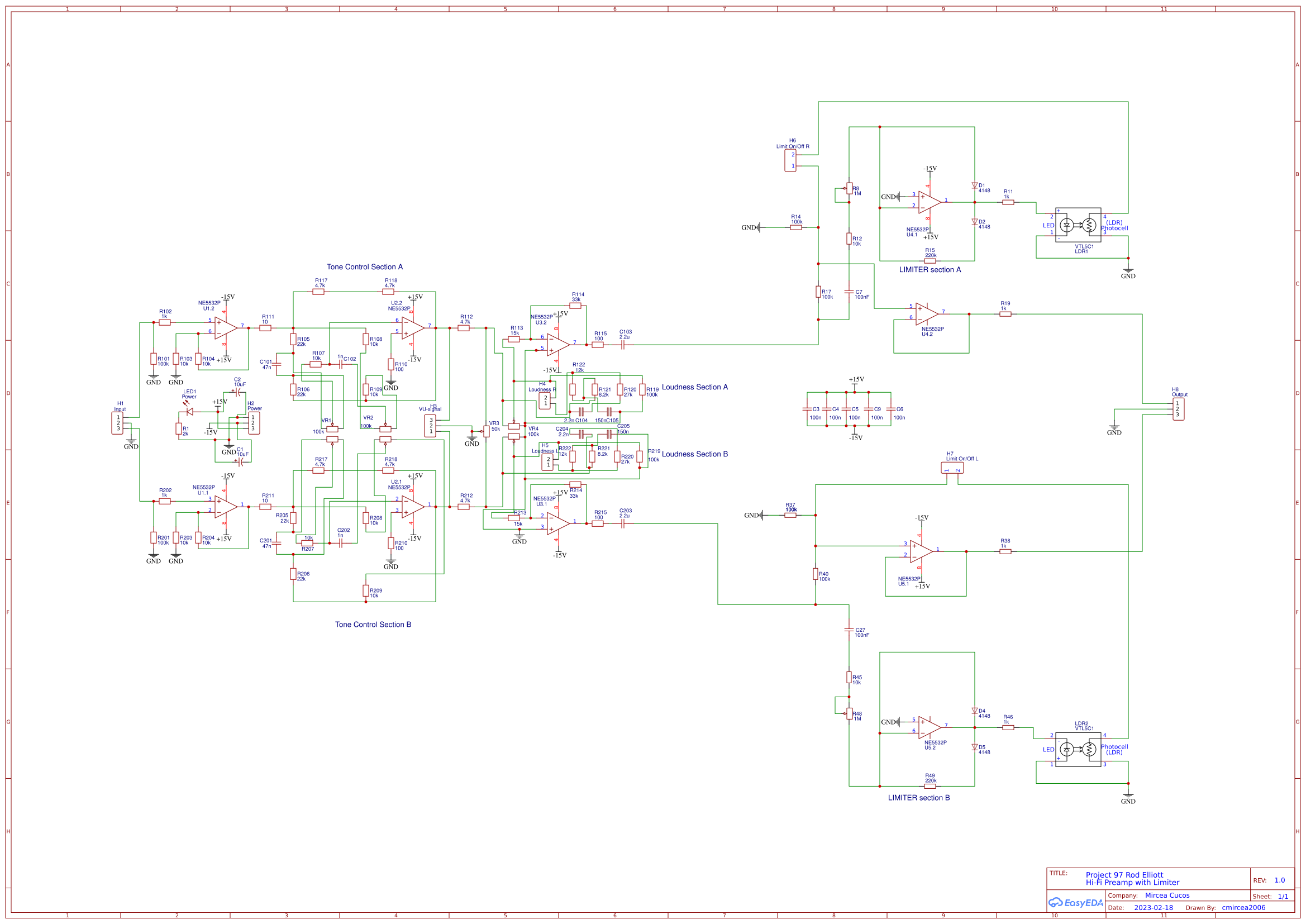Click the D1 4148 diode symbol
The image size is (1306, 924).
pyautogui.click(x=974, y=185)
